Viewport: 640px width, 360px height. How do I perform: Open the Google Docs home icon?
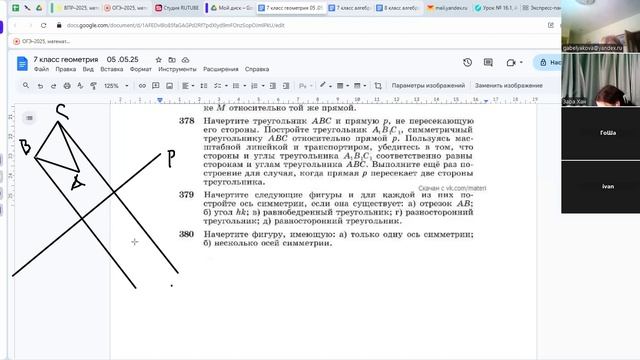click(x=22, y=64)
